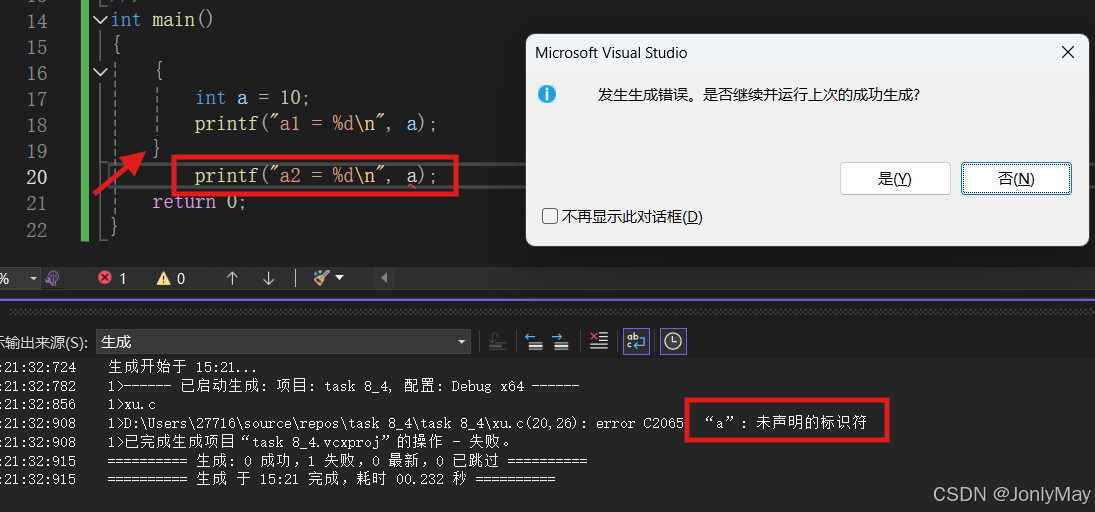Toggle word wrap in output window
Viewport: 1095px width, 512px height.
[636, 341]
